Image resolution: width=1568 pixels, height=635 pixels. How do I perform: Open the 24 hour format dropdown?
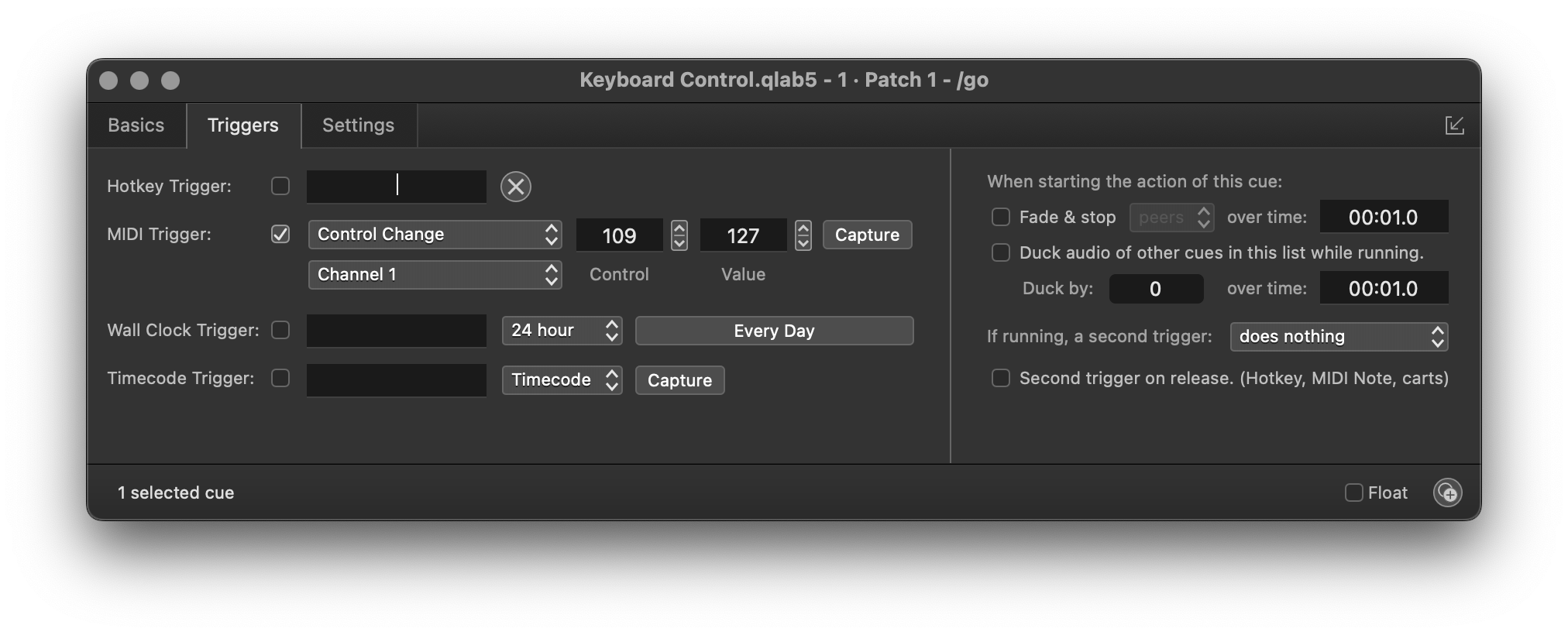[x=561, y=330]
